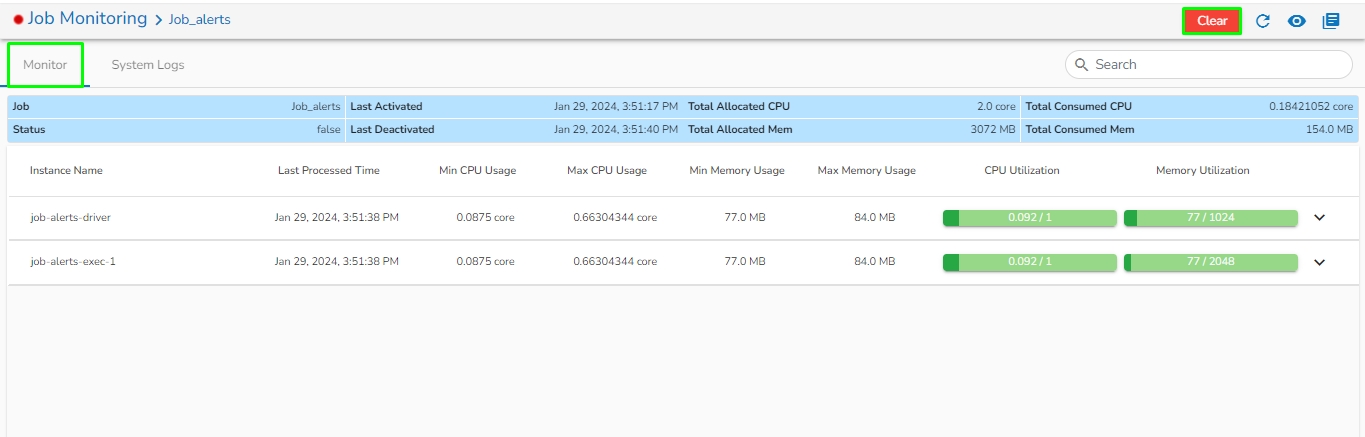Expand the job-alerts-exec-1 row chevron

(x=1319, y=262)
